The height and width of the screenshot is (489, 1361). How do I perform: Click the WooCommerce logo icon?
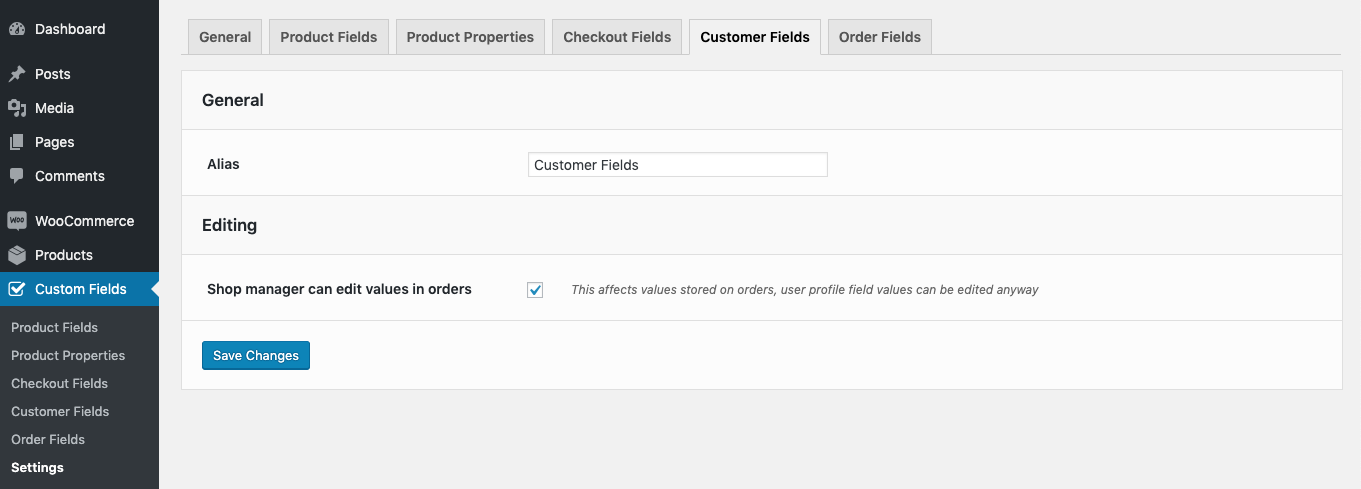tap(16, 221)
